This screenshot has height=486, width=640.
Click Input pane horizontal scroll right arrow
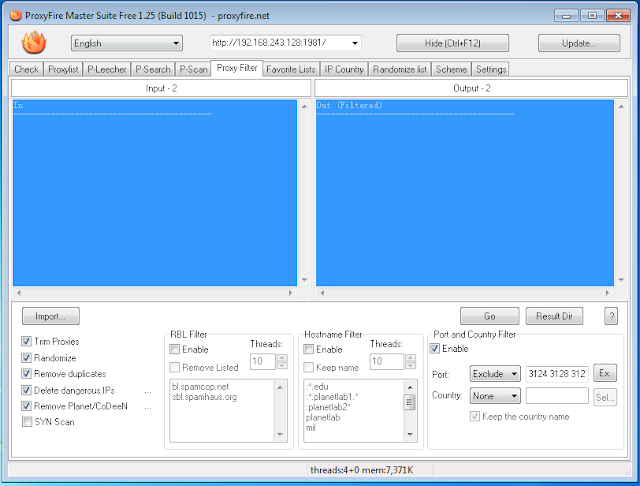click(290, 293)
